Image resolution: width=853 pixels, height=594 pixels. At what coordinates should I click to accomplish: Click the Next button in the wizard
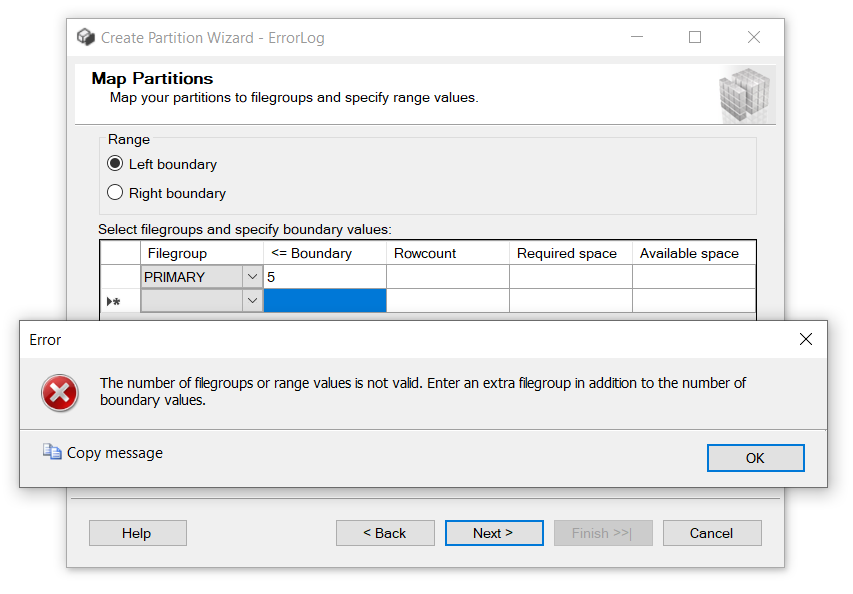tap(494, 533)
